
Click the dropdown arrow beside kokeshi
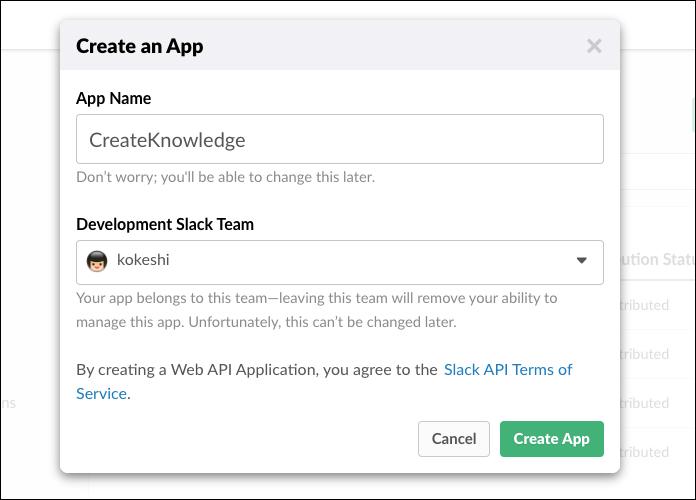582,261
